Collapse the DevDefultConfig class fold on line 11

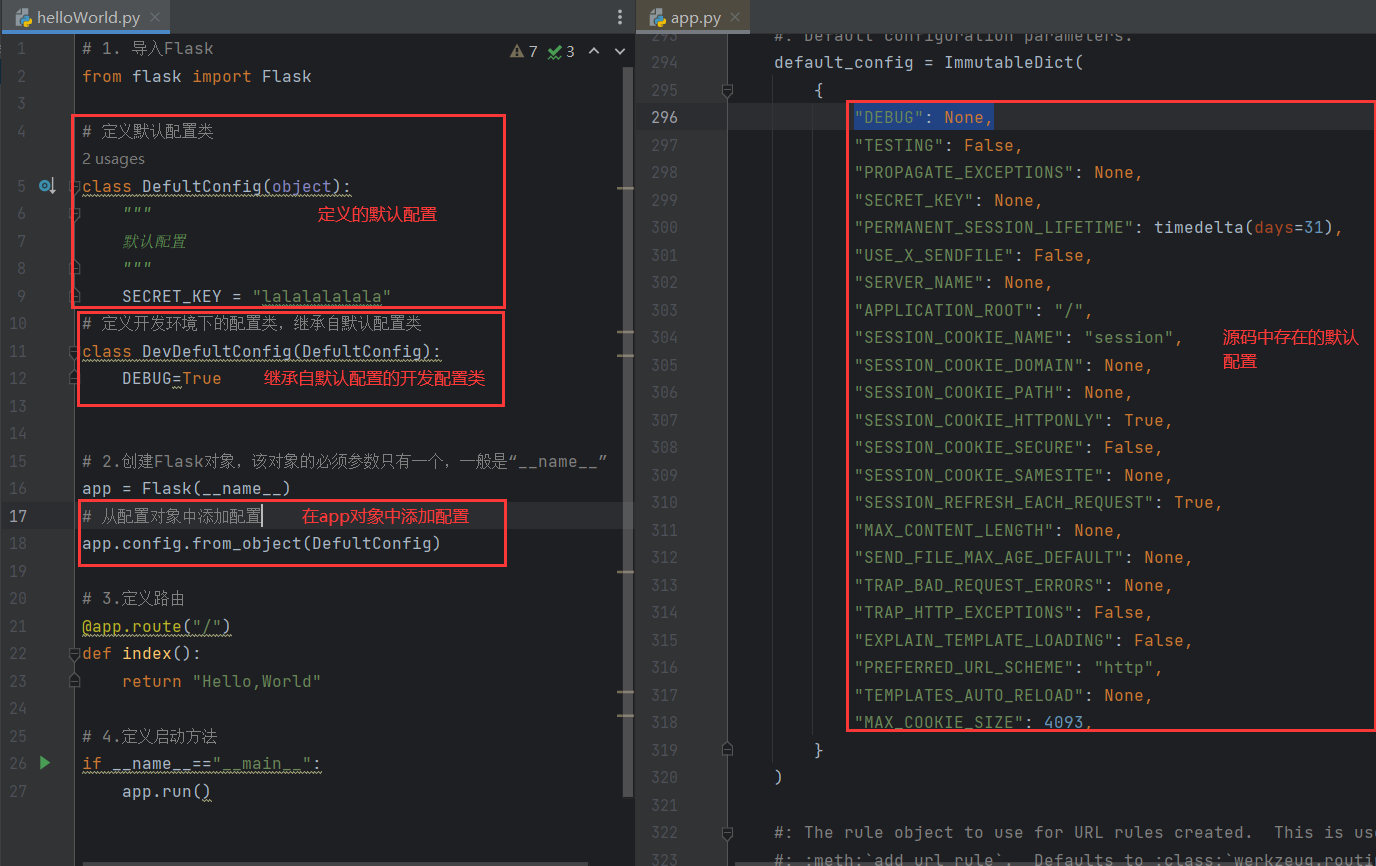click(x=74, y=351)
